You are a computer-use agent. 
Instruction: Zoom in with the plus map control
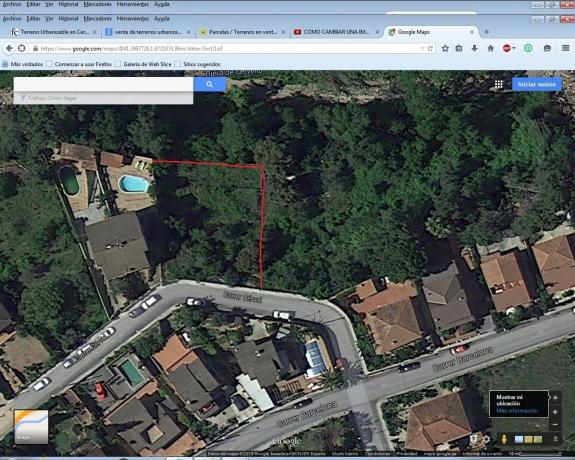click(x=555, y=412)
